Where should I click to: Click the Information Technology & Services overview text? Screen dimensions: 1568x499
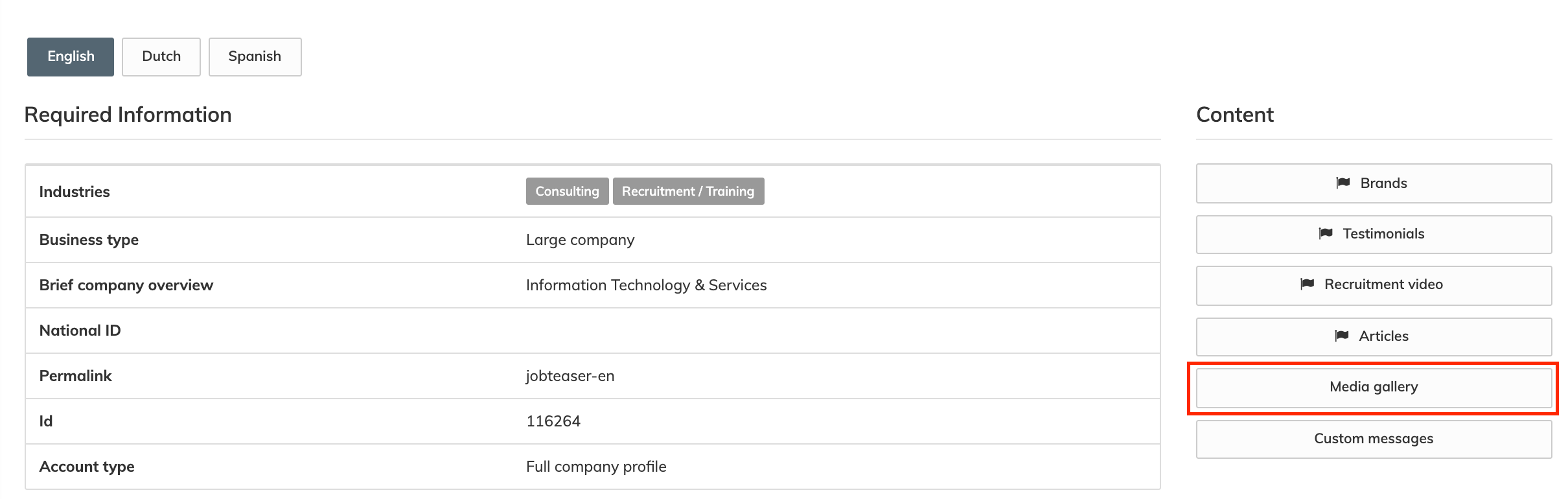click(646, 286)
